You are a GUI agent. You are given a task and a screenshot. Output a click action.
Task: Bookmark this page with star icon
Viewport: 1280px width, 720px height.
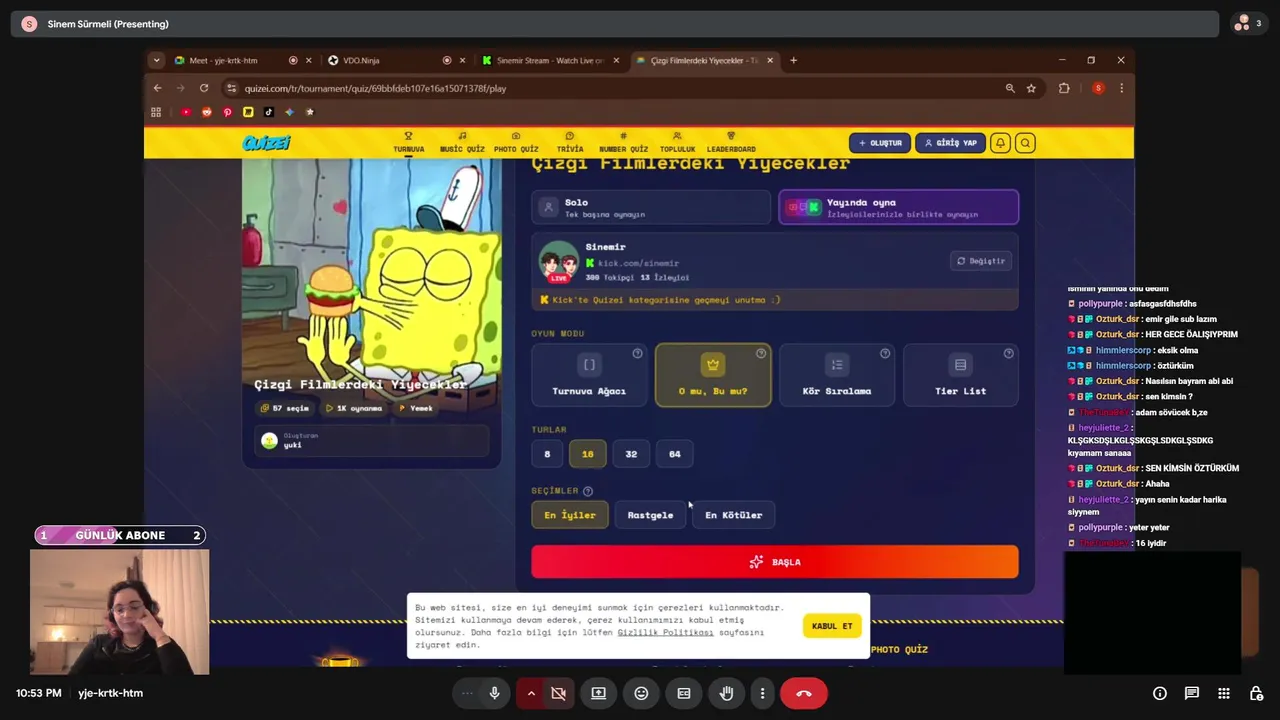(1031, 88)
